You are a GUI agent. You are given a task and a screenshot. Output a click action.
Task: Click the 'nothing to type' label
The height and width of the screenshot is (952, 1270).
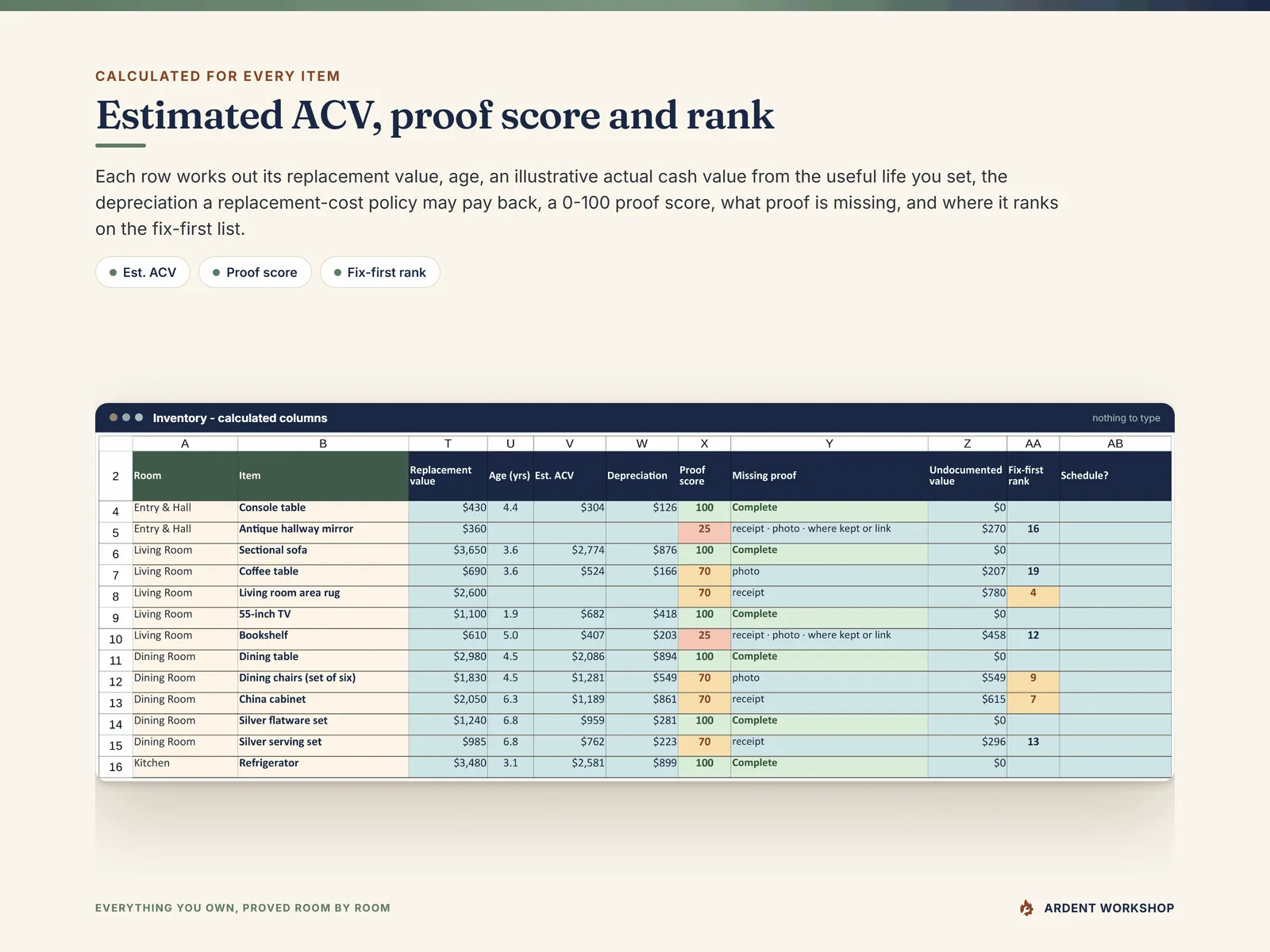(1126, 418)
